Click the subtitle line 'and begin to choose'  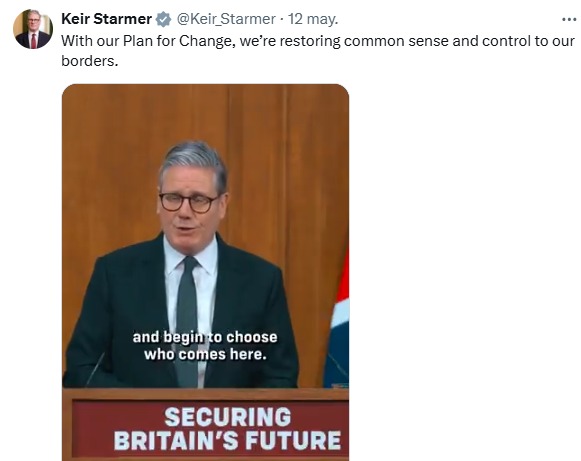tap(205, 337)
